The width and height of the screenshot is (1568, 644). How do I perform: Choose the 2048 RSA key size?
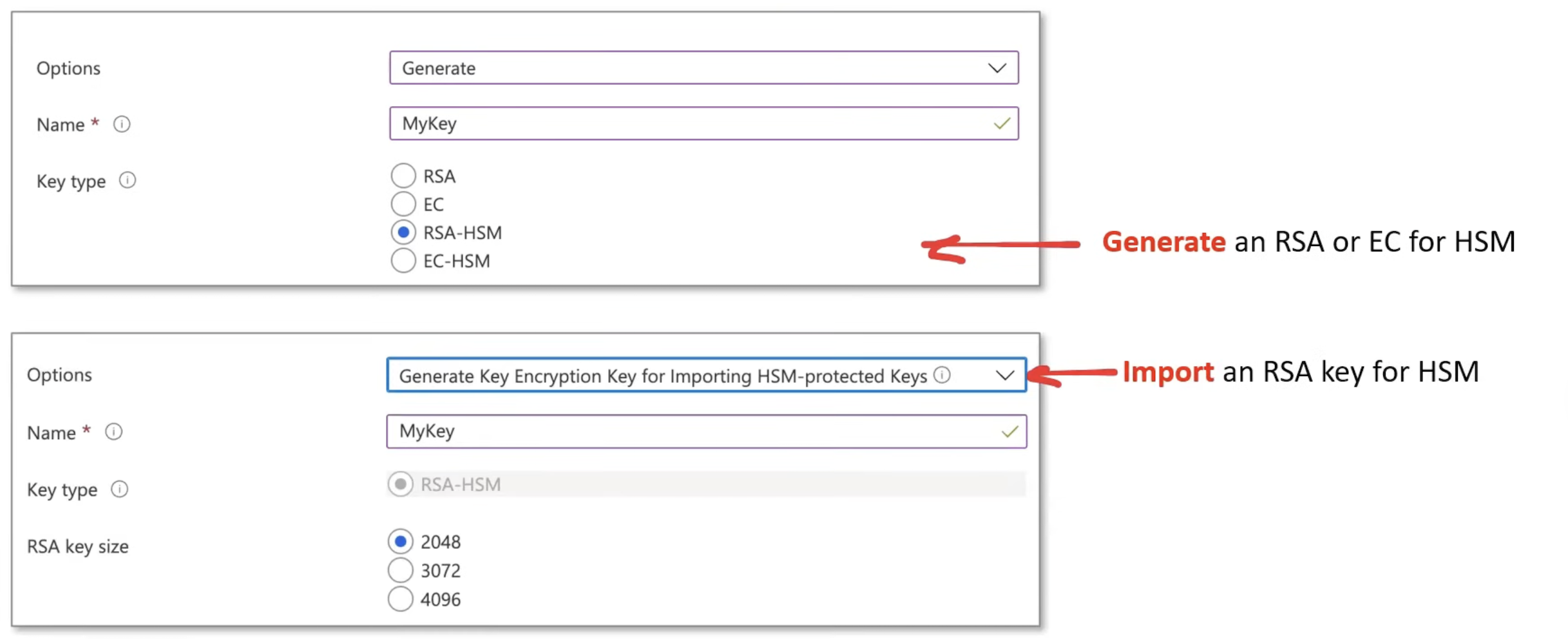[401, 542]
